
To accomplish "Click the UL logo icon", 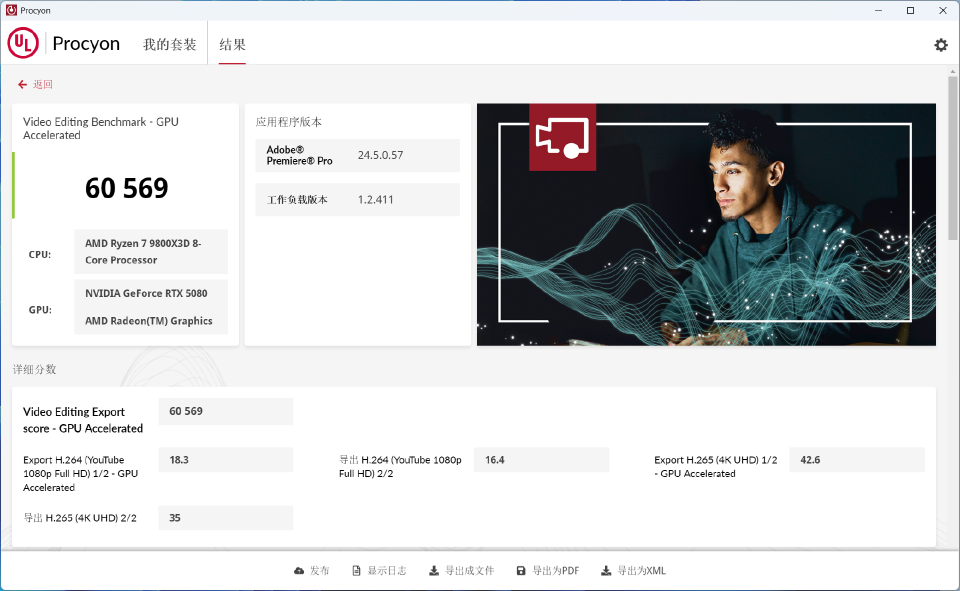I will tap(23, 43).
